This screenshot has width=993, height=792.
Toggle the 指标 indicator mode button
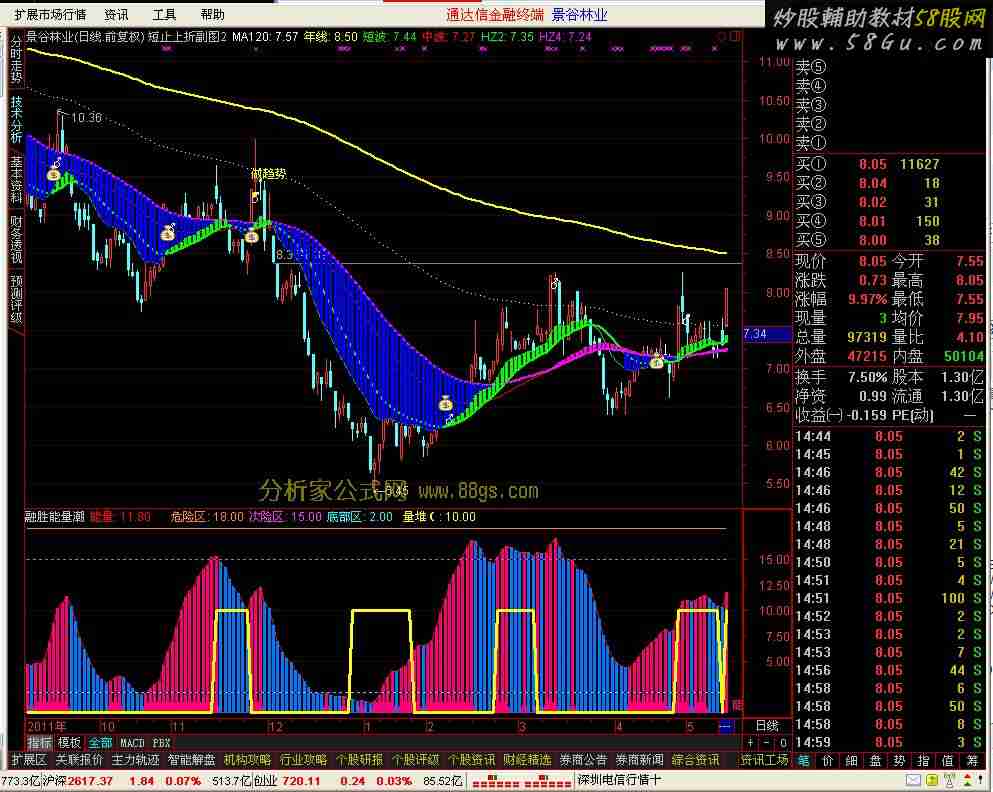[x=40, y=743]
